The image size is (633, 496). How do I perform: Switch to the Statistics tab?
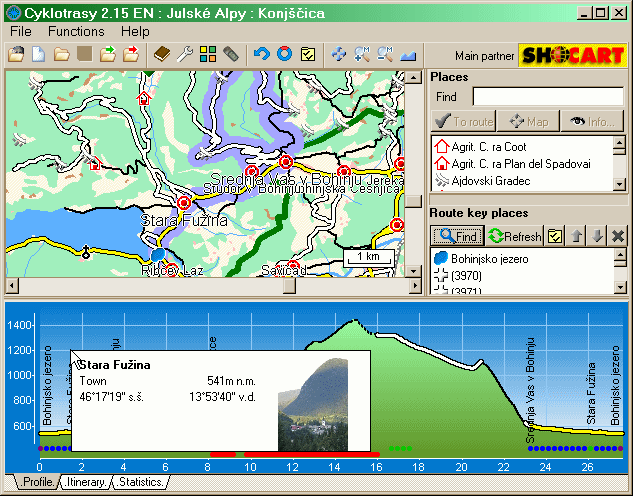point(139,483)
